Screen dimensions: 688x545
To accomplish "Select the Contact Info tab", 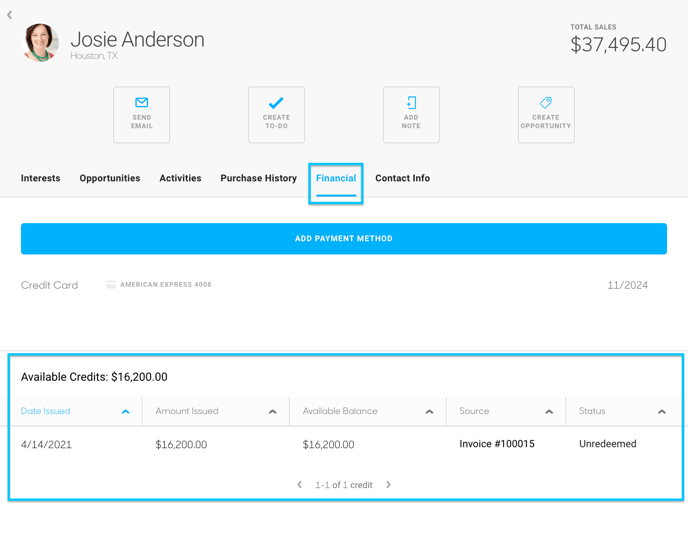I will pyautogui.click(x=402, y=178).
